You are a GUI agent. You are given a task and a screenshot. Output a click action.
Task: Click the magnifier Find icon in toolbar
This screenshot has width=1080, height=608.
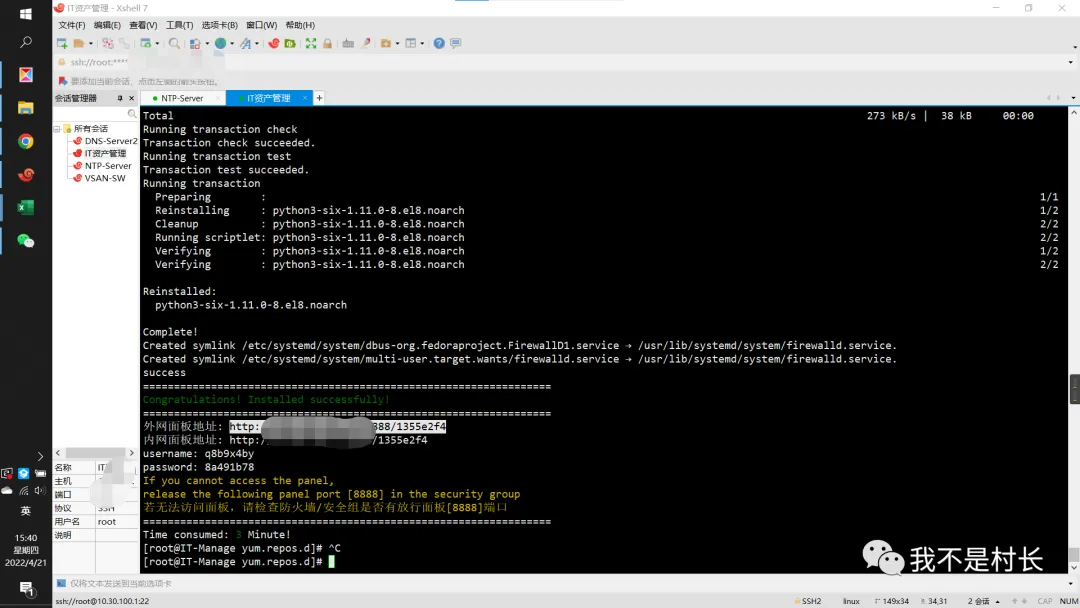pos(174,43)
